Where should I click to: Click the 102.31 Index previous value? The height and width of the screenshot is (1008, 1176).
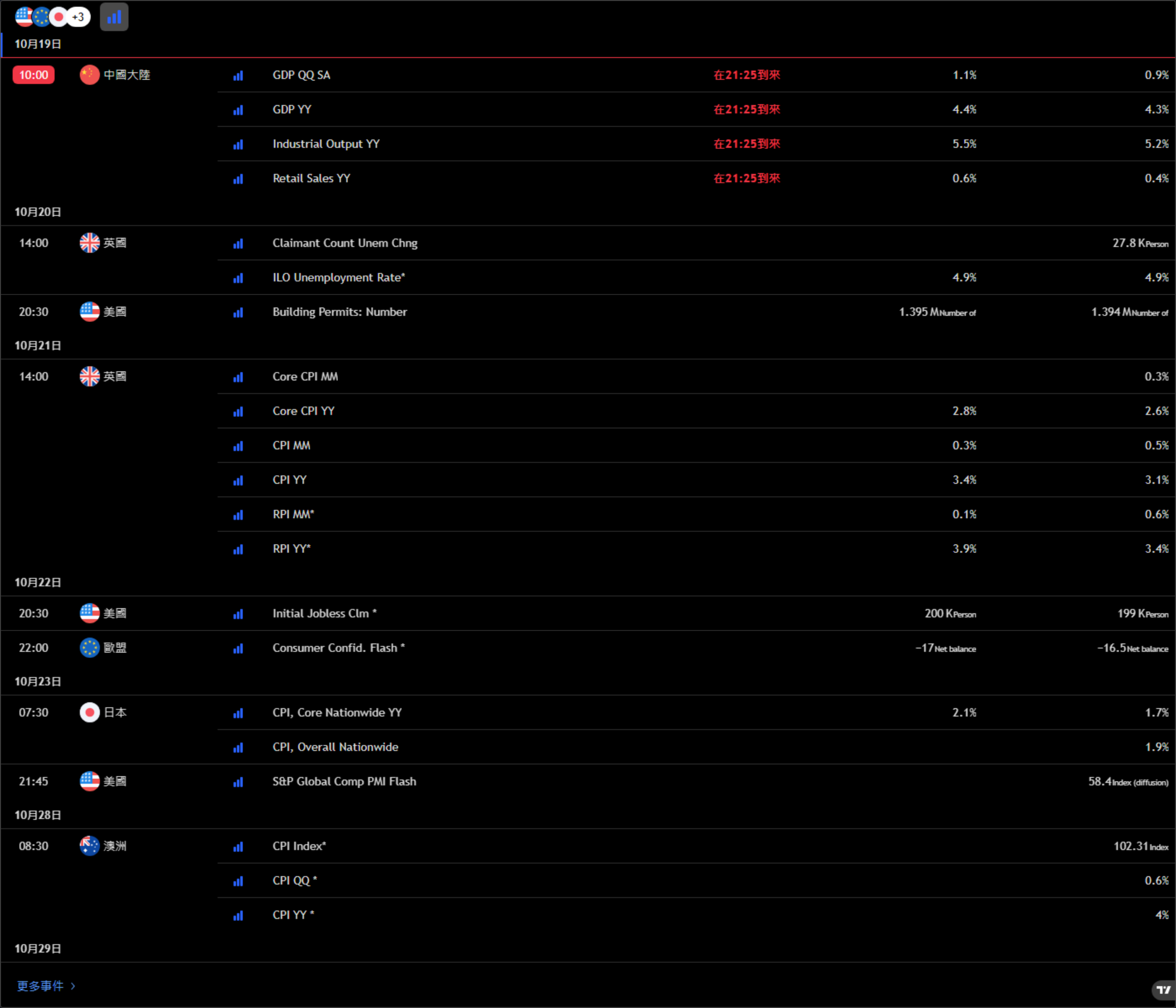(x=1141, y=846)
